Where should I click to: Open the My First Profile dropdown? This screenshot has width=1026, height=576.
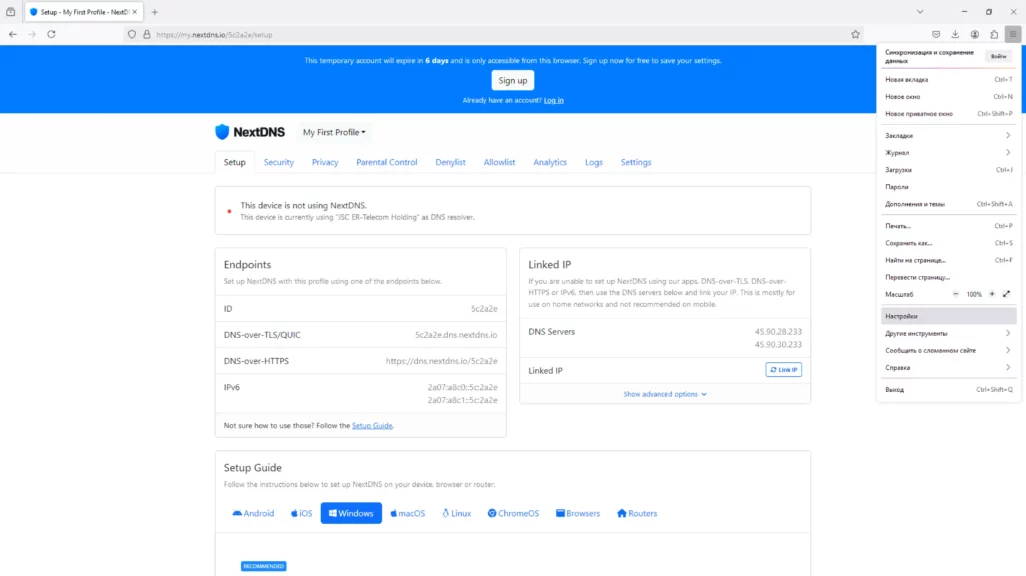(x=334, y=132)
